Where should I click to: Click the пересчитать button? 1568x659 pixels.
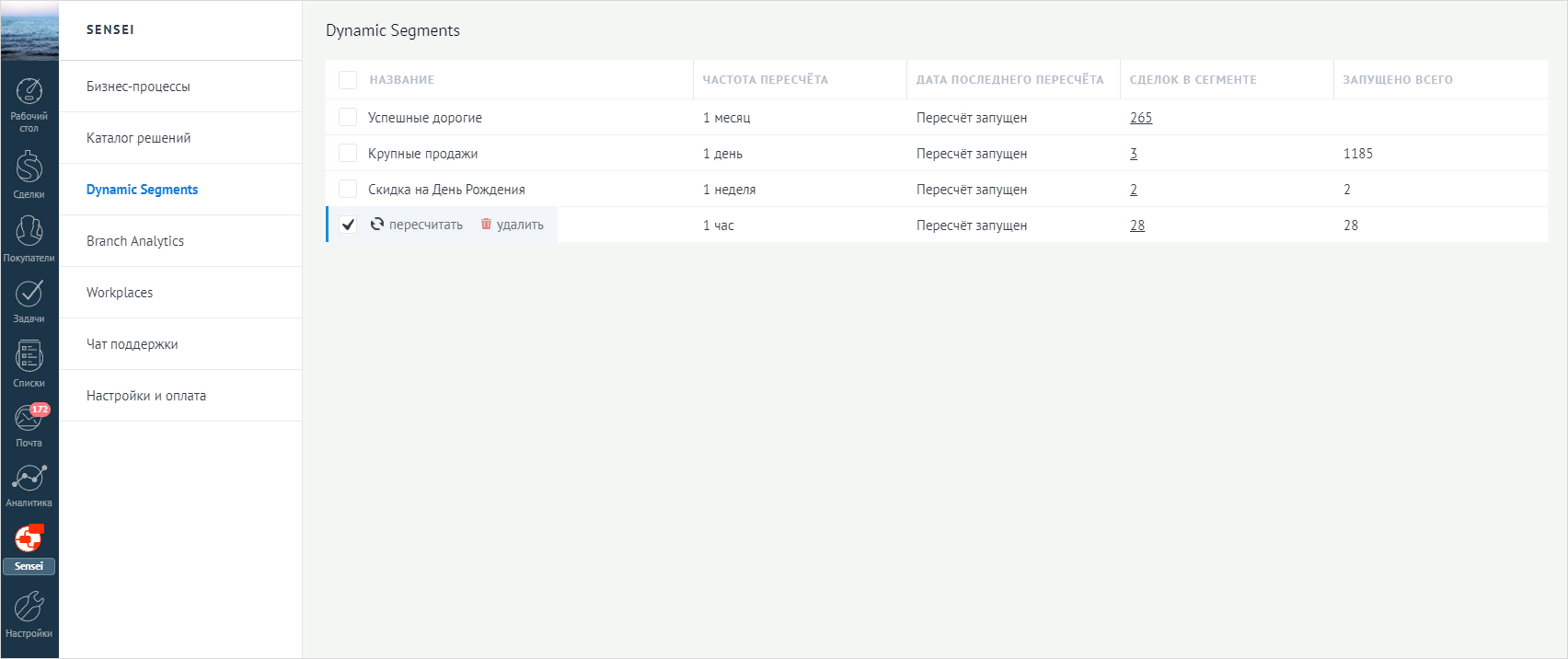pyautogui.click(x=417, y=225)
